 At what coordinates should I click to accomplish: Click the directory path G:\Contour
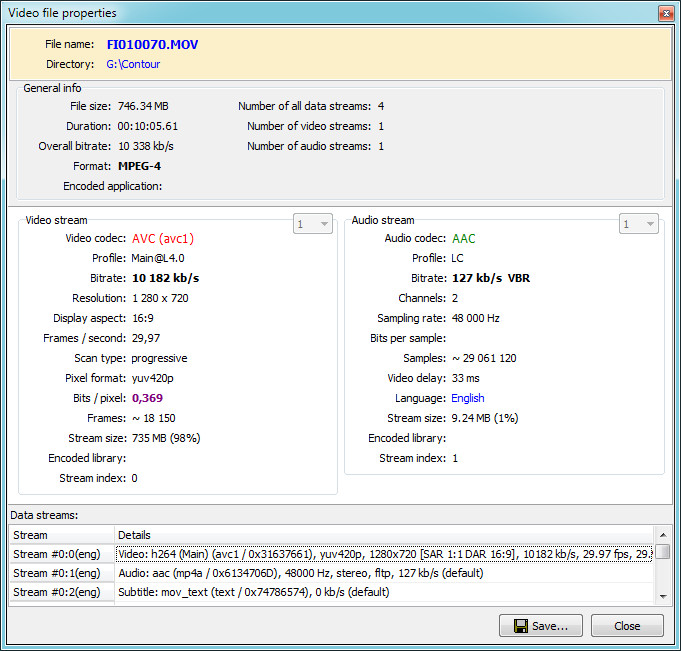(133, 64)
